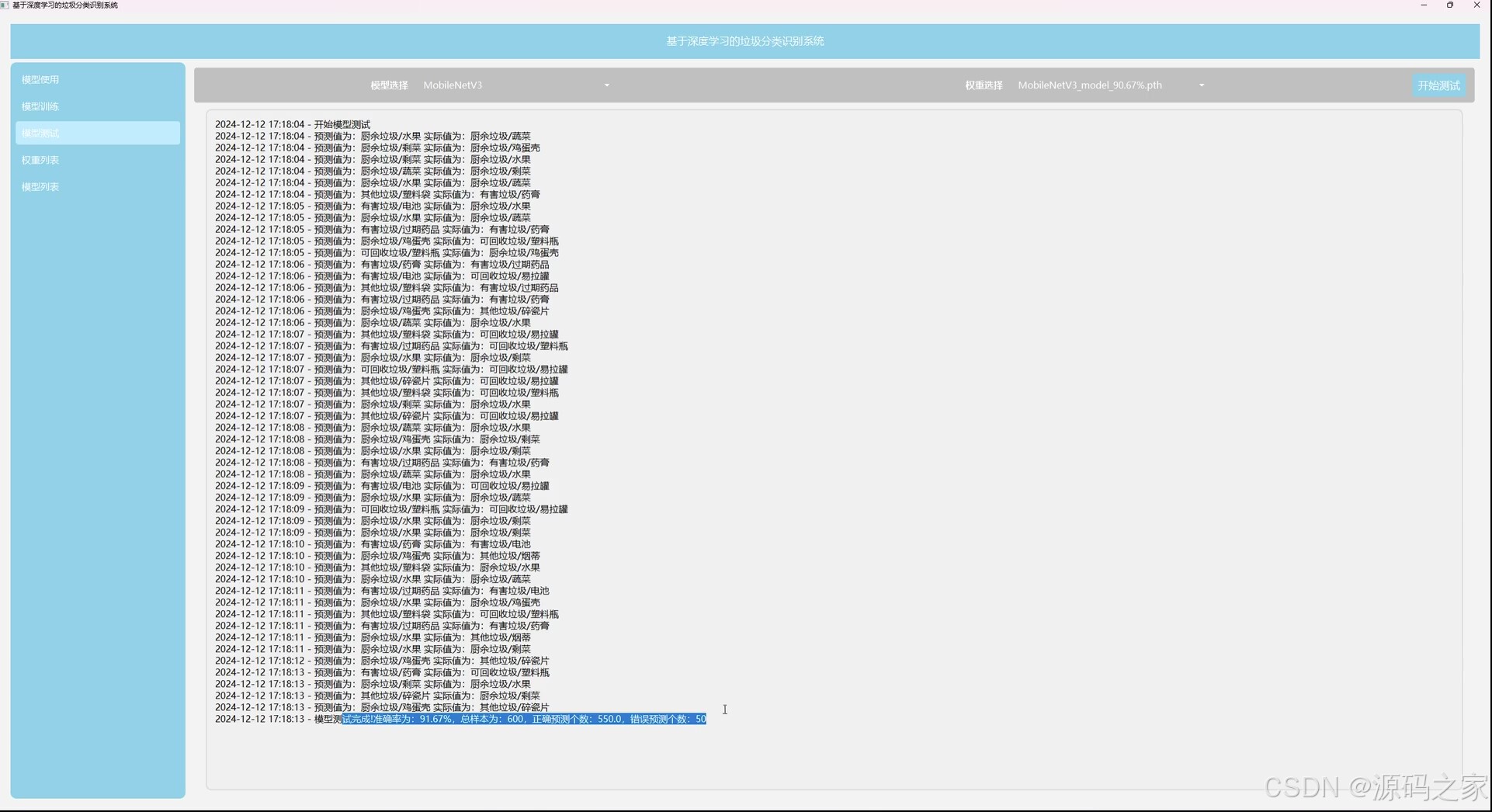The width and height of the screenshot is (1492, 812).
Task: Click log row predicting 厨余垃圾/水果 actual 其他垃圾/烟蒂
Action: (x=373, y=637)
